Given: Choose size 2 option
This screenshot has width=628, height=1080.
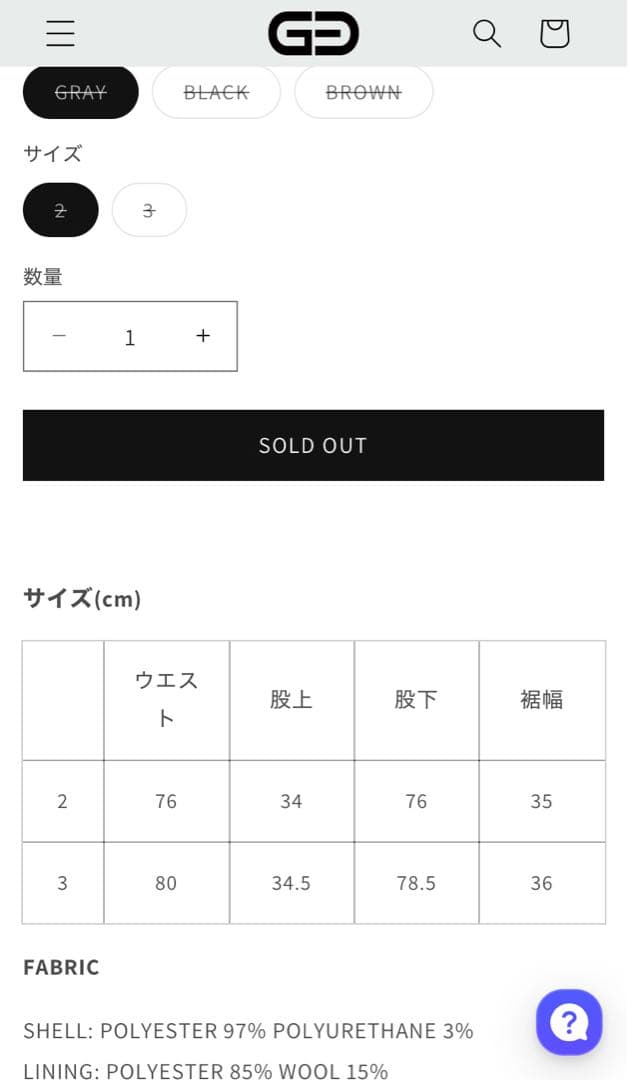Looking at the screenshot, I should [61, 210].
